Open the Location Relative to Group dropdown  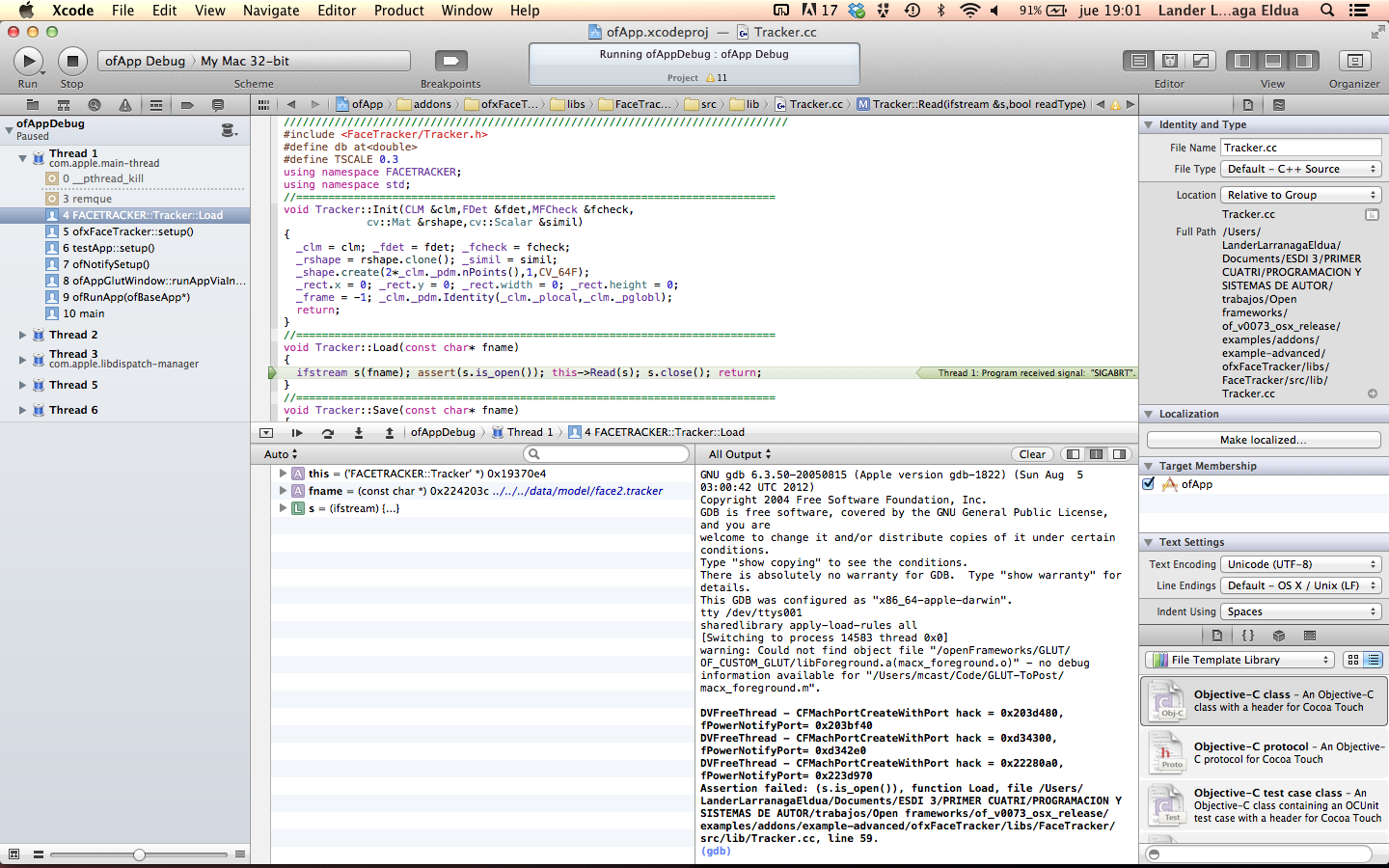tap(1301, 195)
